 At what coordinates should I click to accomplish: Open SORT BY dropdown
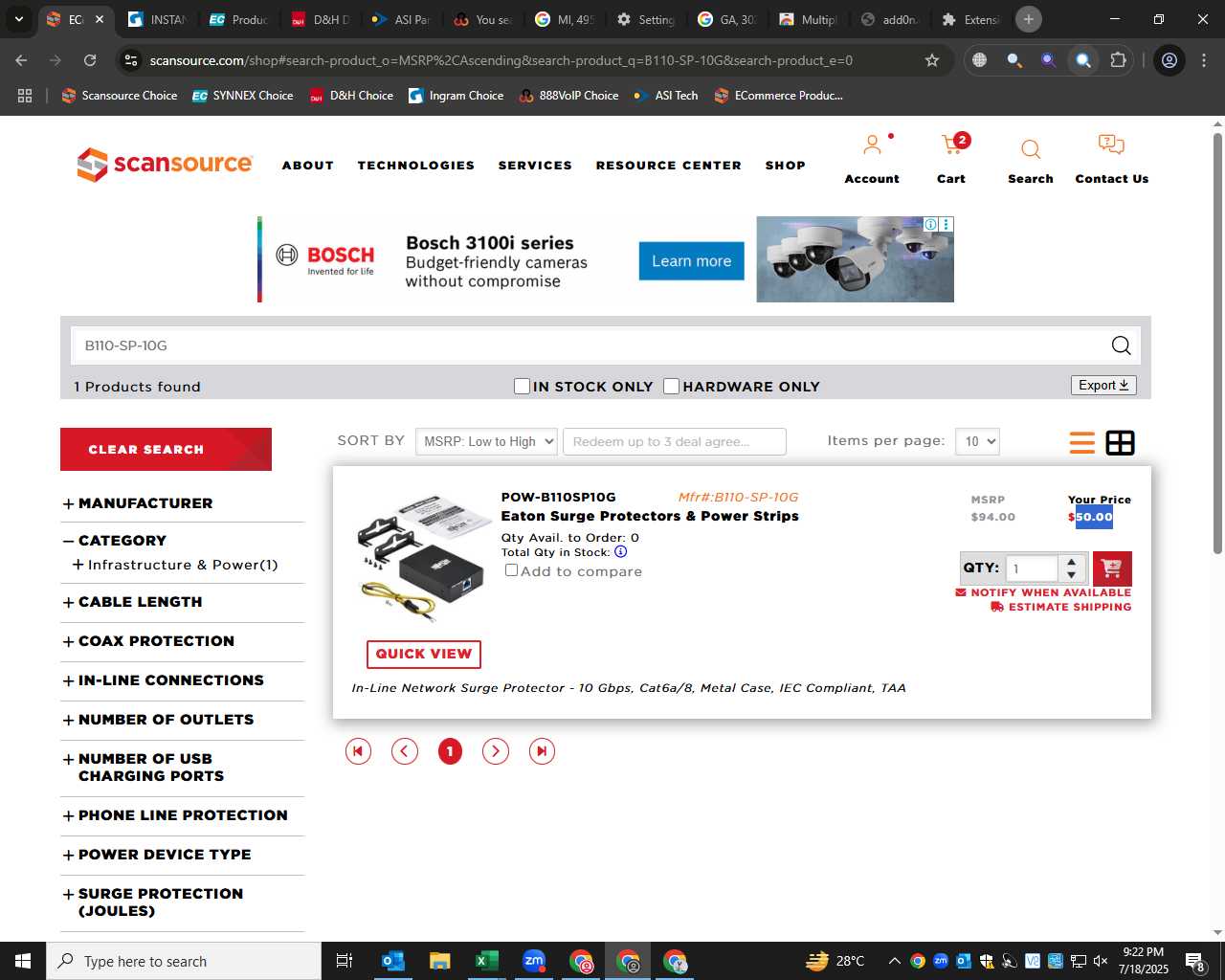pyautogui.click(x=486, y=441)
